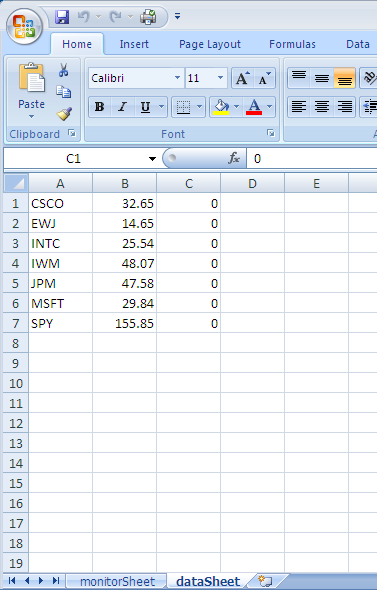Click the Calibri font name box
Screen dimensions: 377x590
pyautogui.click(x=131, y=78)
